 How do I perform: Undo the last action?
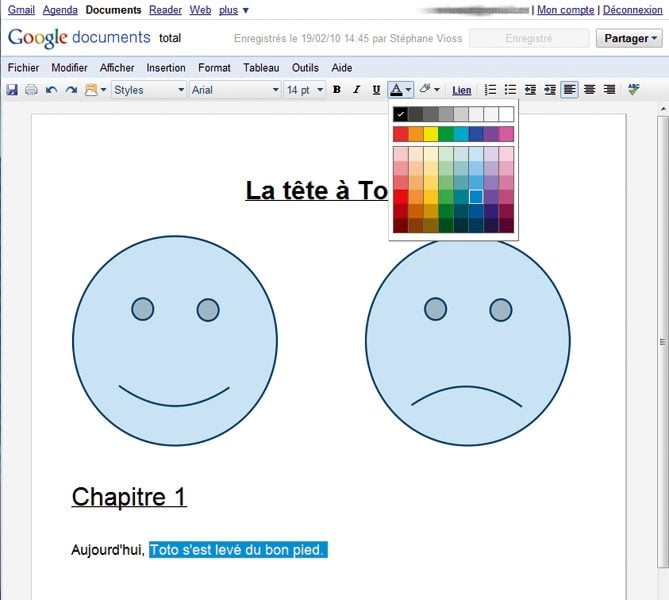[x=51, y=90]
